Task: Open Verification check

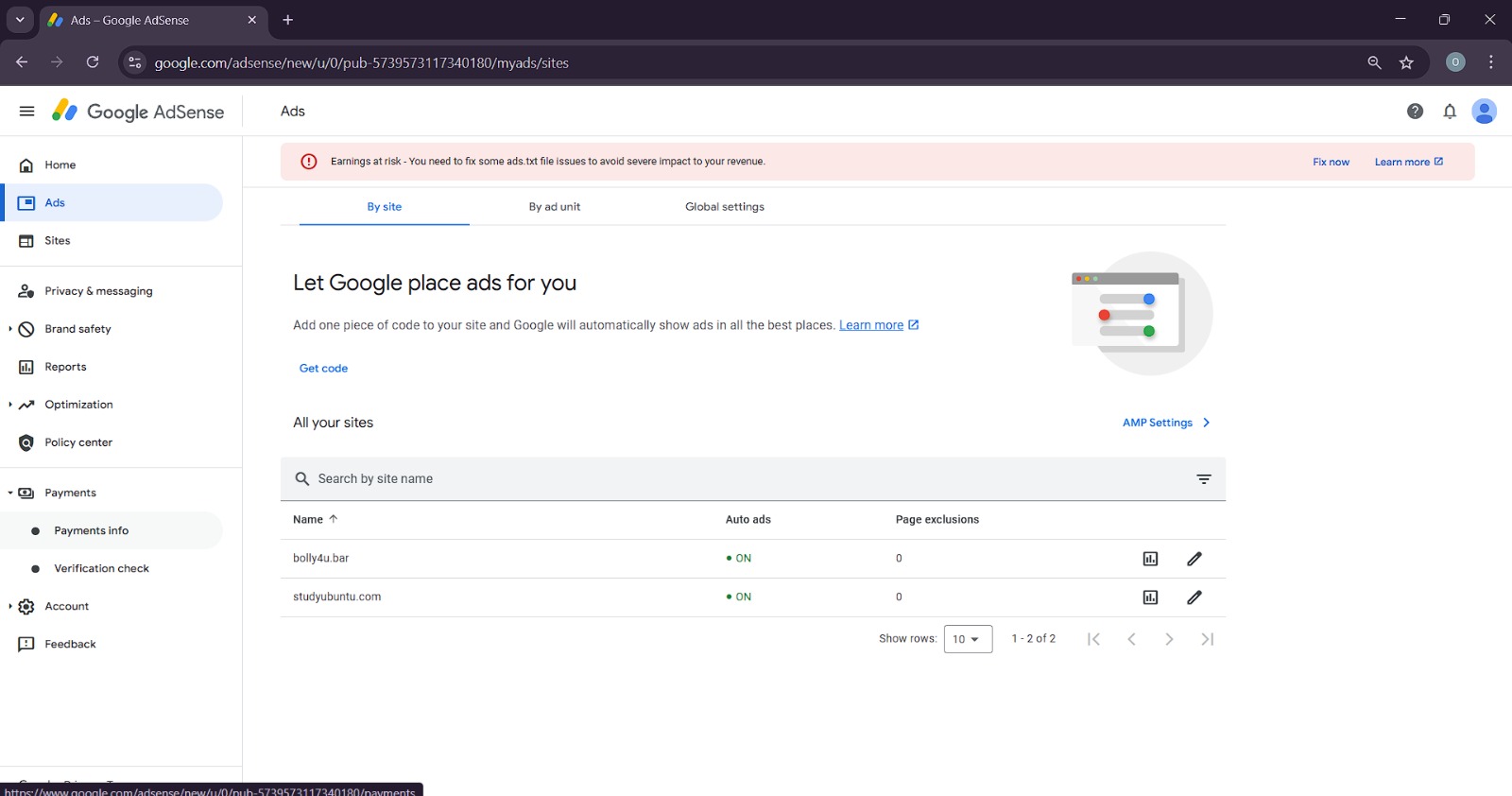Action: coord(113,568)
